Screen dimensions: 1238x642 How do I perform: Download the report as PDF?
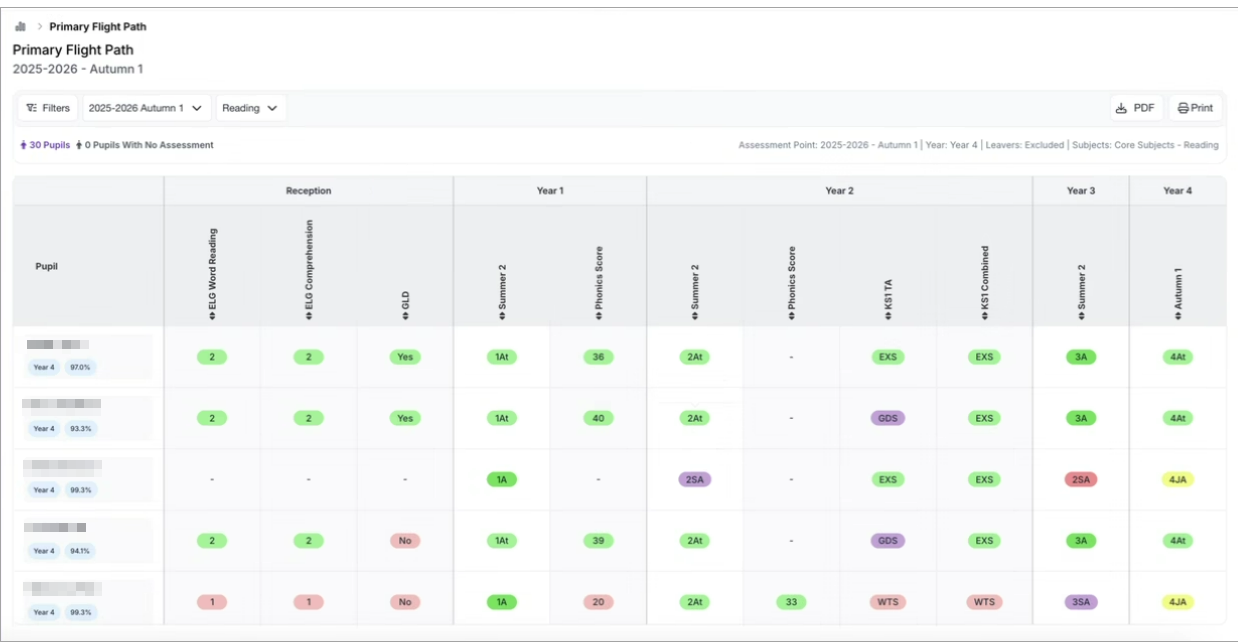coord(1136,108)
